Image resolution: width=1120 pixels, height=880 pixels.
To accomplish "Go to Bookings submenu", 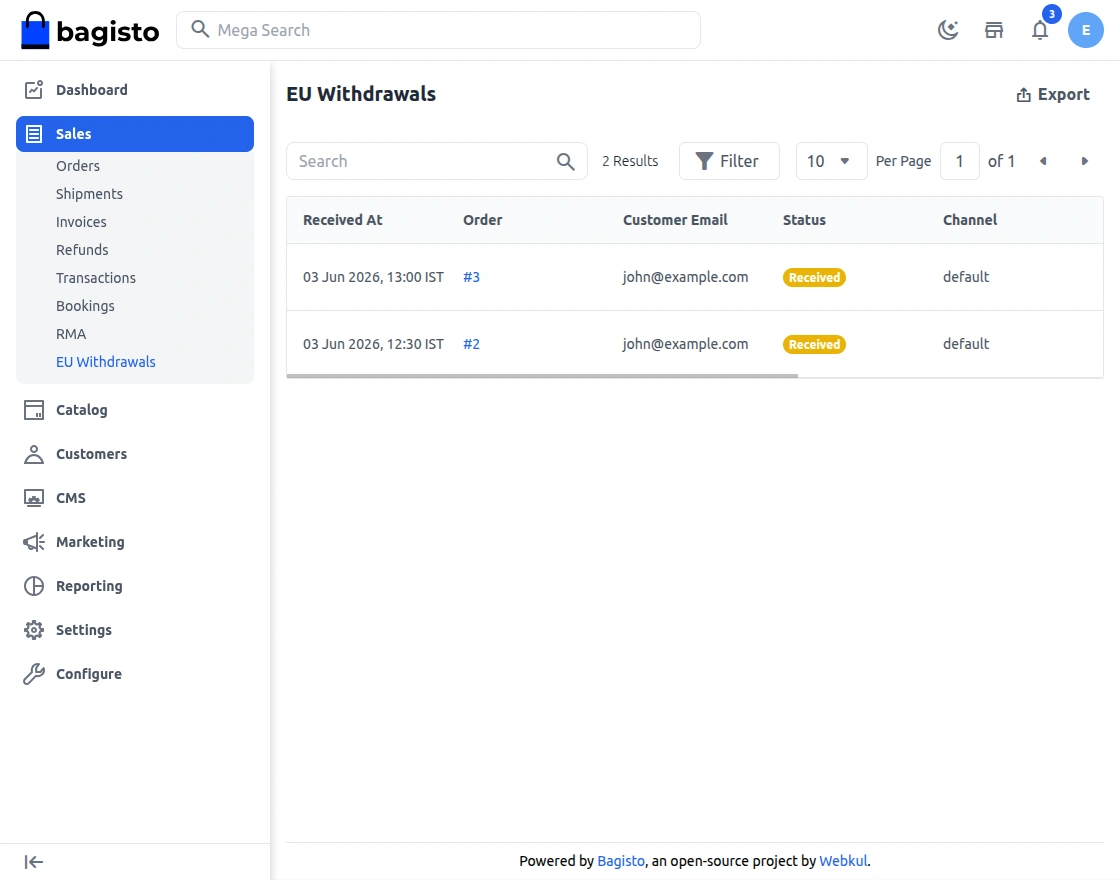I will click(x=85, y=306).
